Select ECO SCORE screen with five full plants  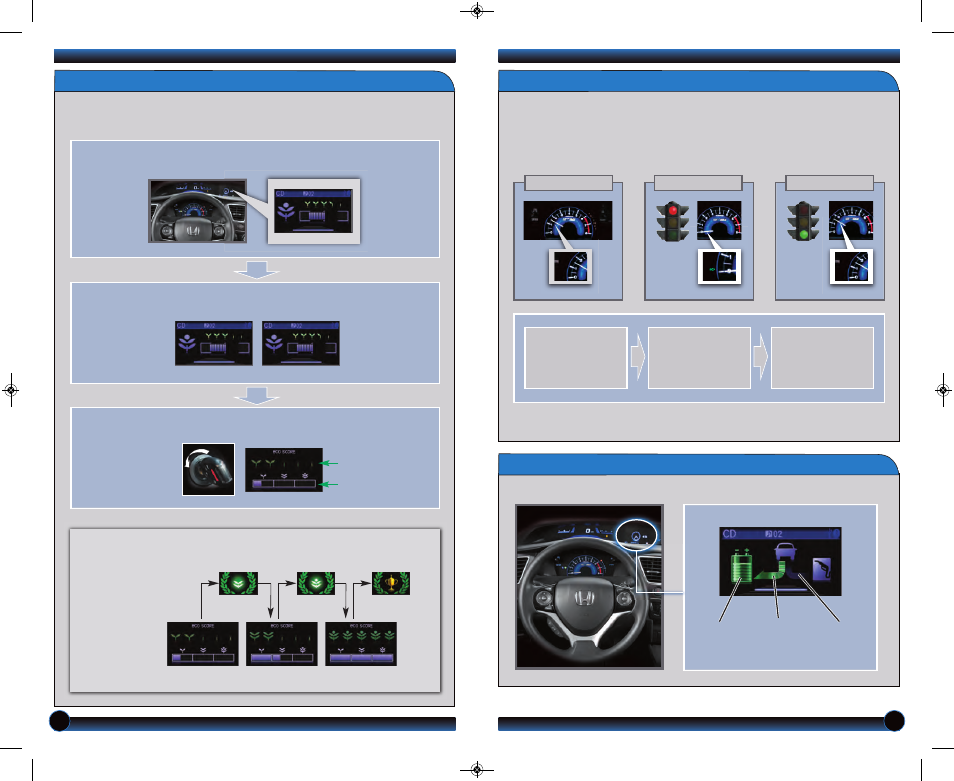361,644
